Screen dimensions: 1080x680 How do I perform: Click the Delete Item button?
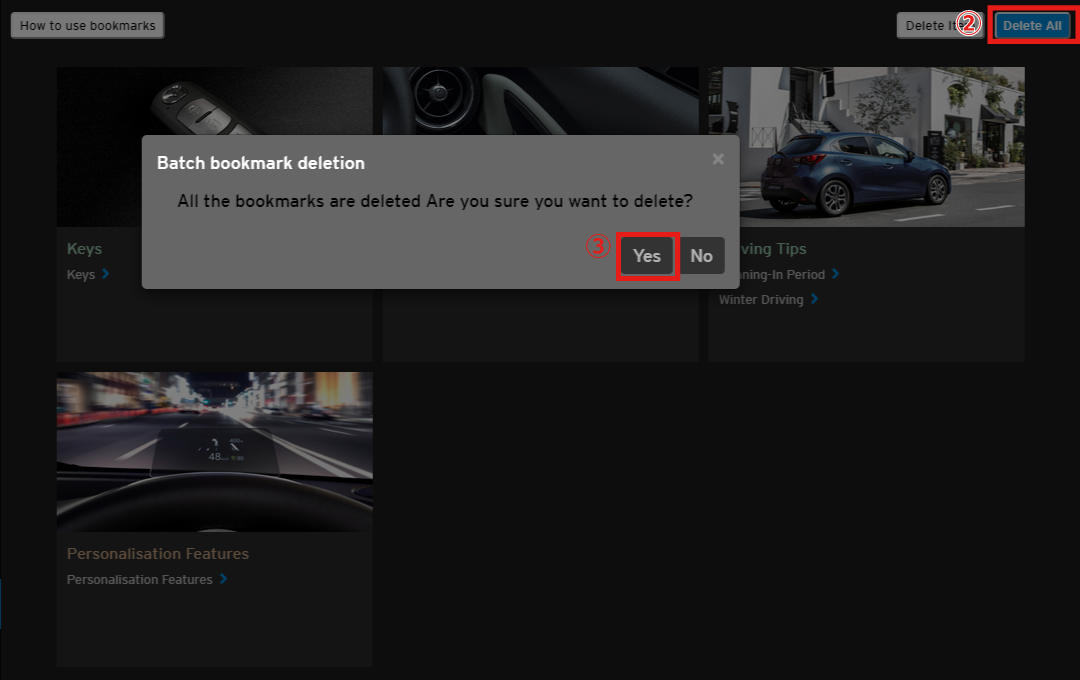[927, 26]
